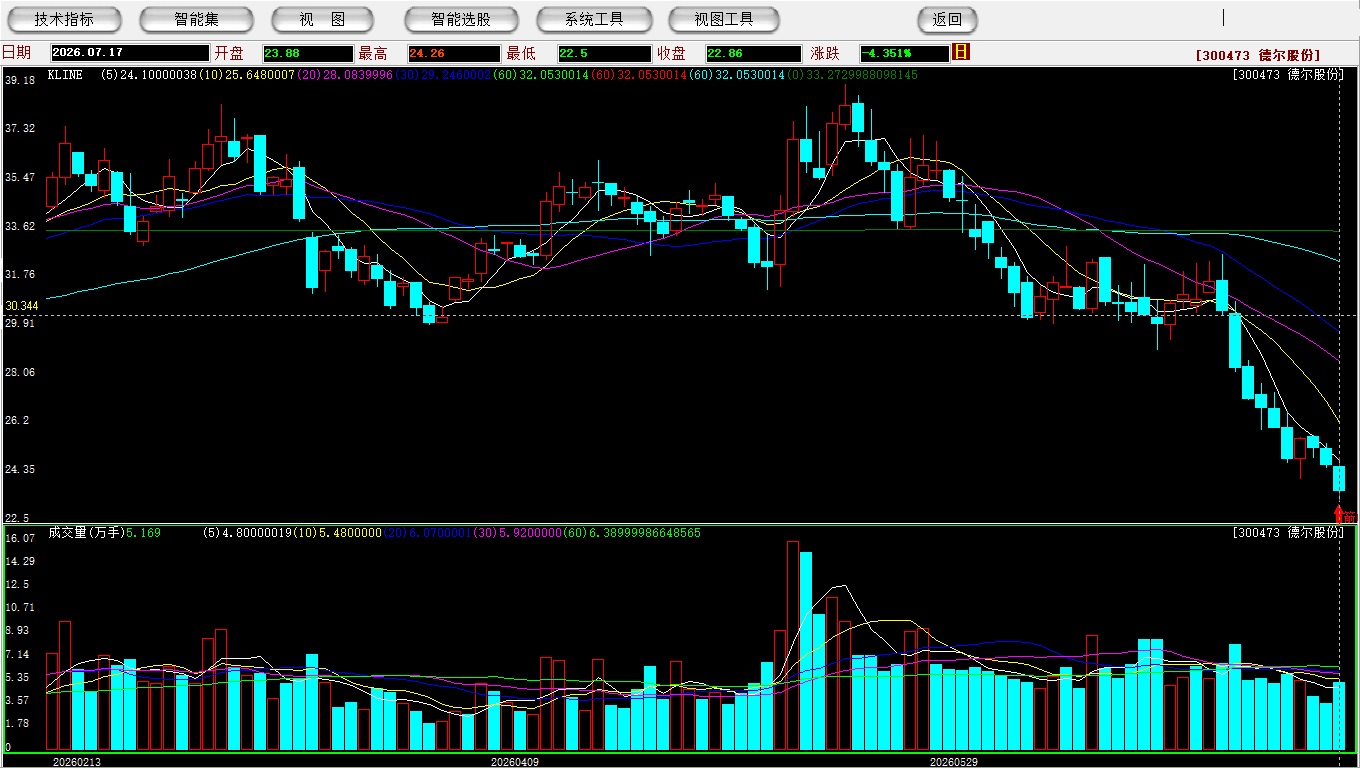The image size is (1360, 768).
Task: Click the KLINE indicator label
Action: click(x=65, y=75)
